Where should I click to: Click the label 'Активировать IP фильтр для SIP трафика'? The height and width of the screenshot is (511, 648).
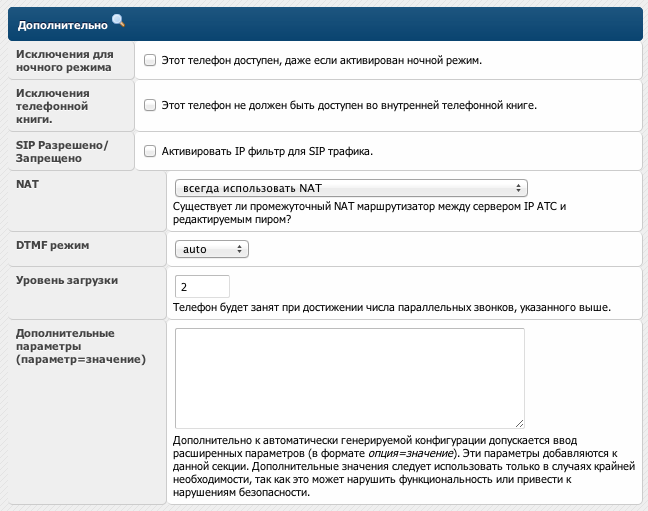(267, 152)
